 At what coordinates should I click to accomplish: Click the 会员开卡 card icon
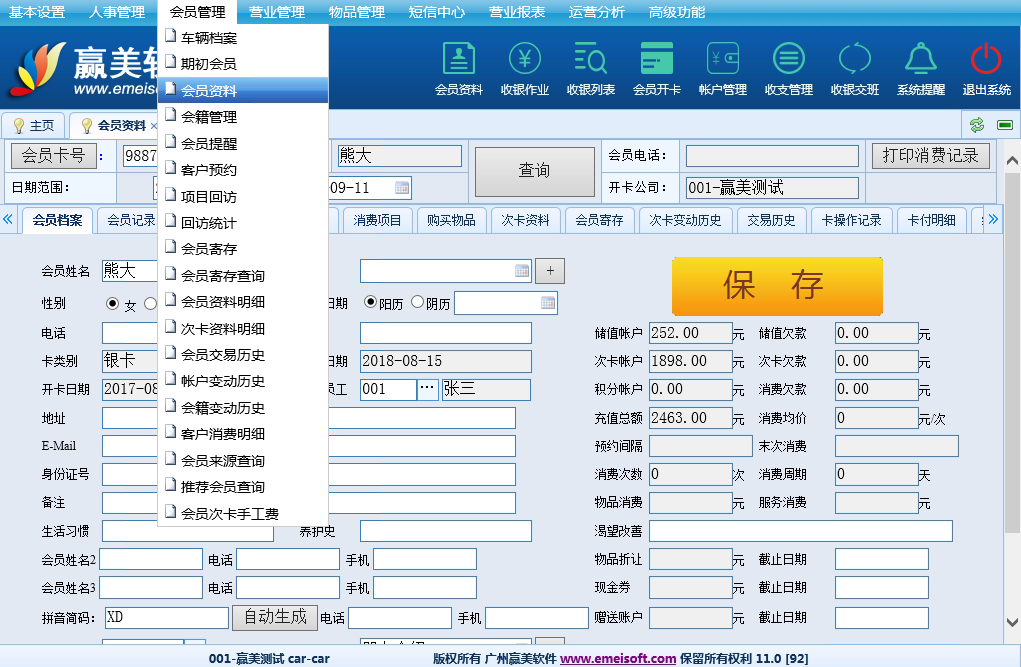(x=656, y=67)
